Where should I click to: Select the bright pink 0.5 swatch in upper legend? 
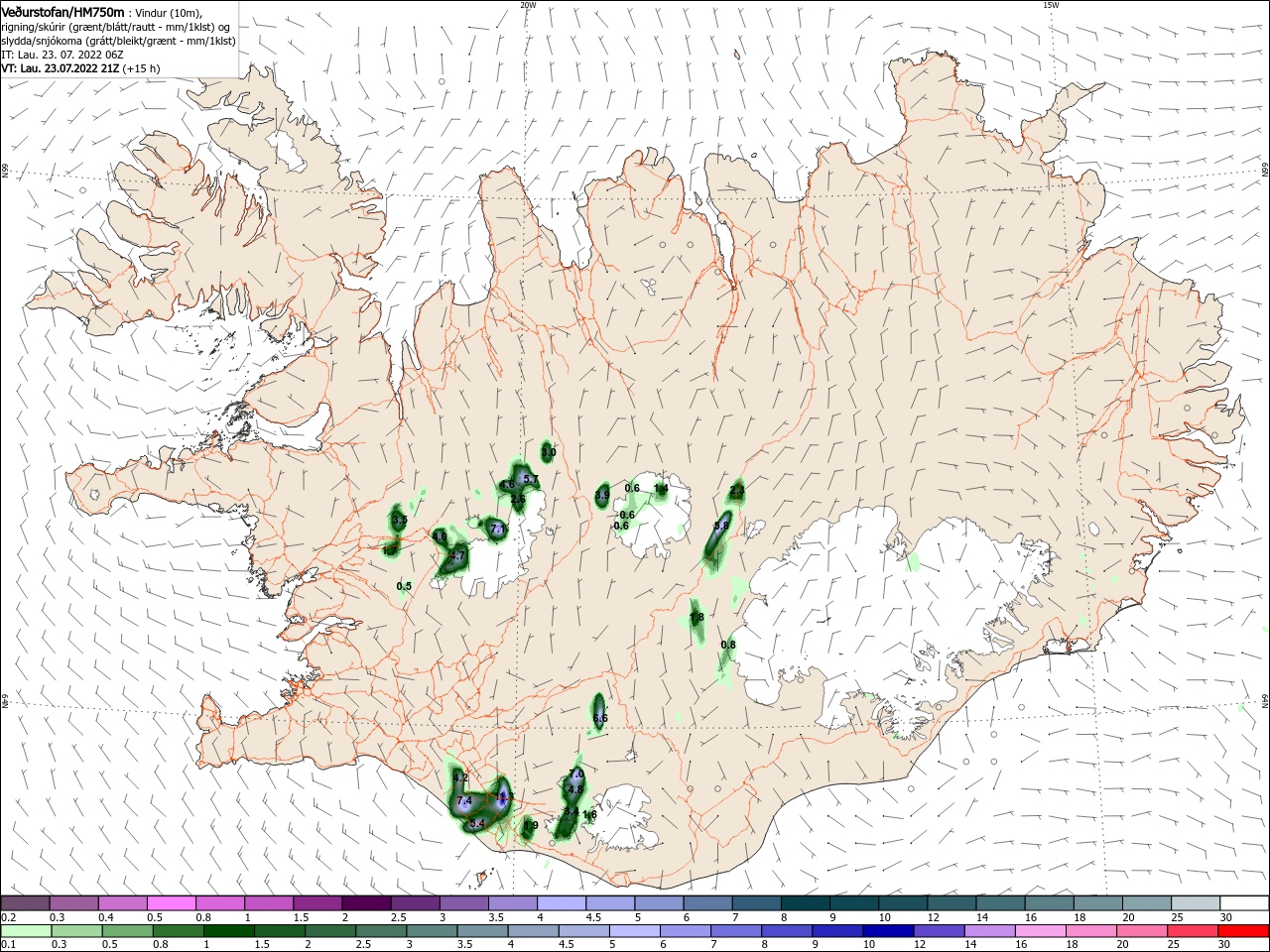click(171, 902)
